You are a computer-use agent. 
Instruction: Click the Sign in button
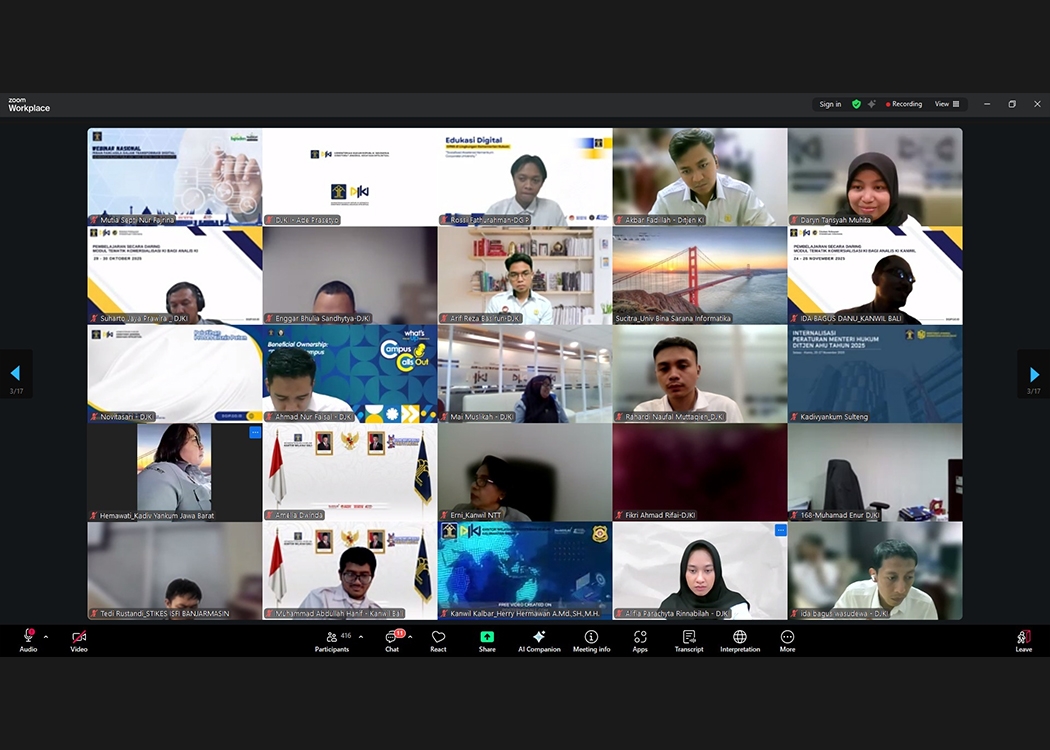click(x=830, y=104)
